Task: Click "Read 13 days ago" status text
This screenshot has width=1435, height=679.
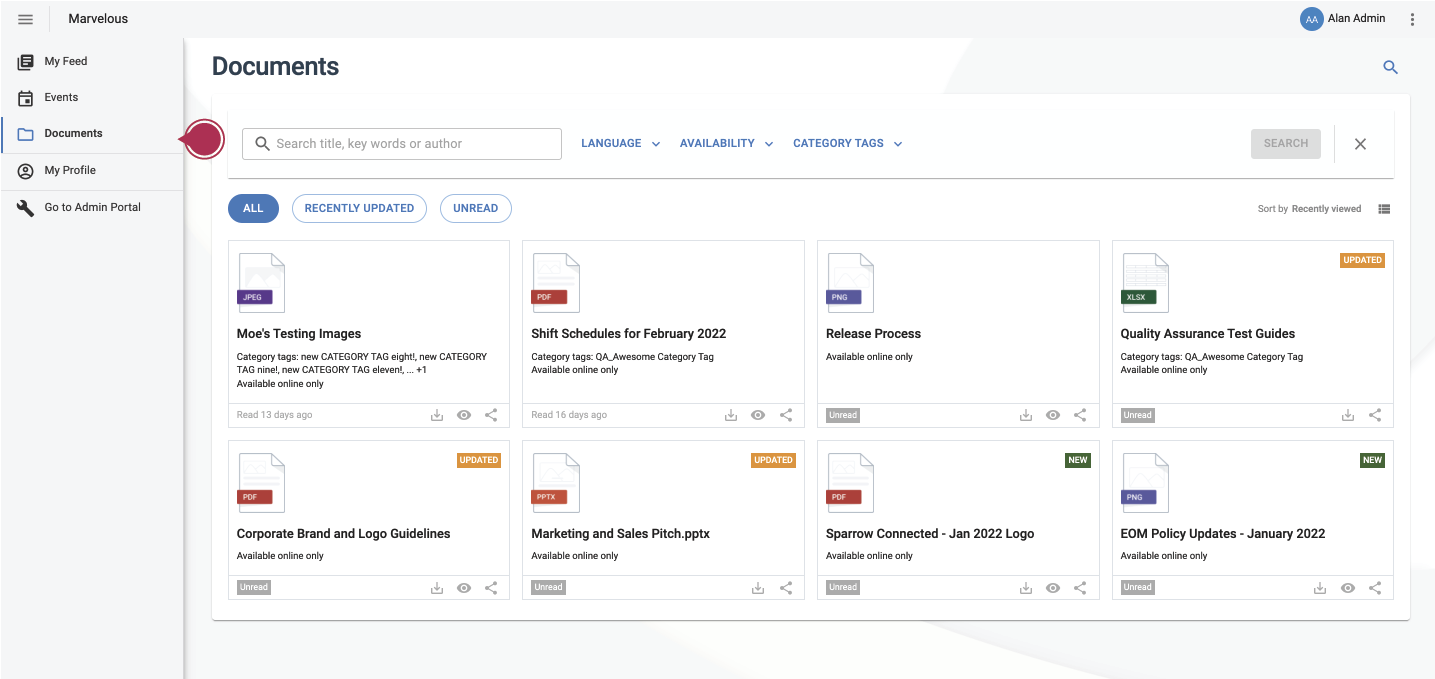Action: 275,415
